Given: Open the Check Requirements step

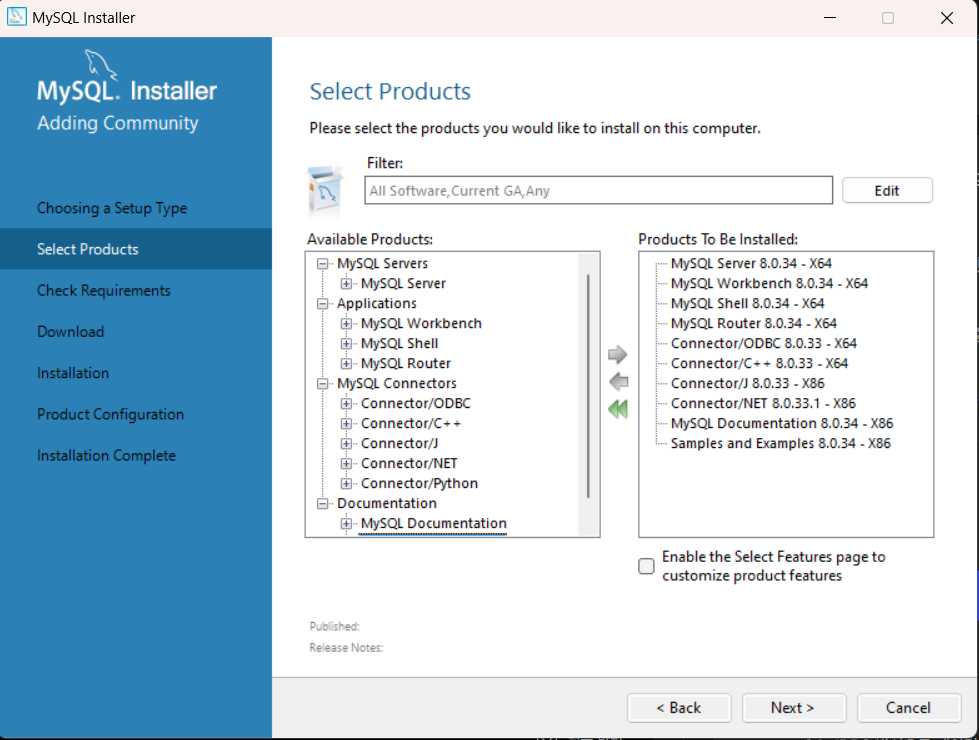Looking at the screenshot, I should click(104, 290).
